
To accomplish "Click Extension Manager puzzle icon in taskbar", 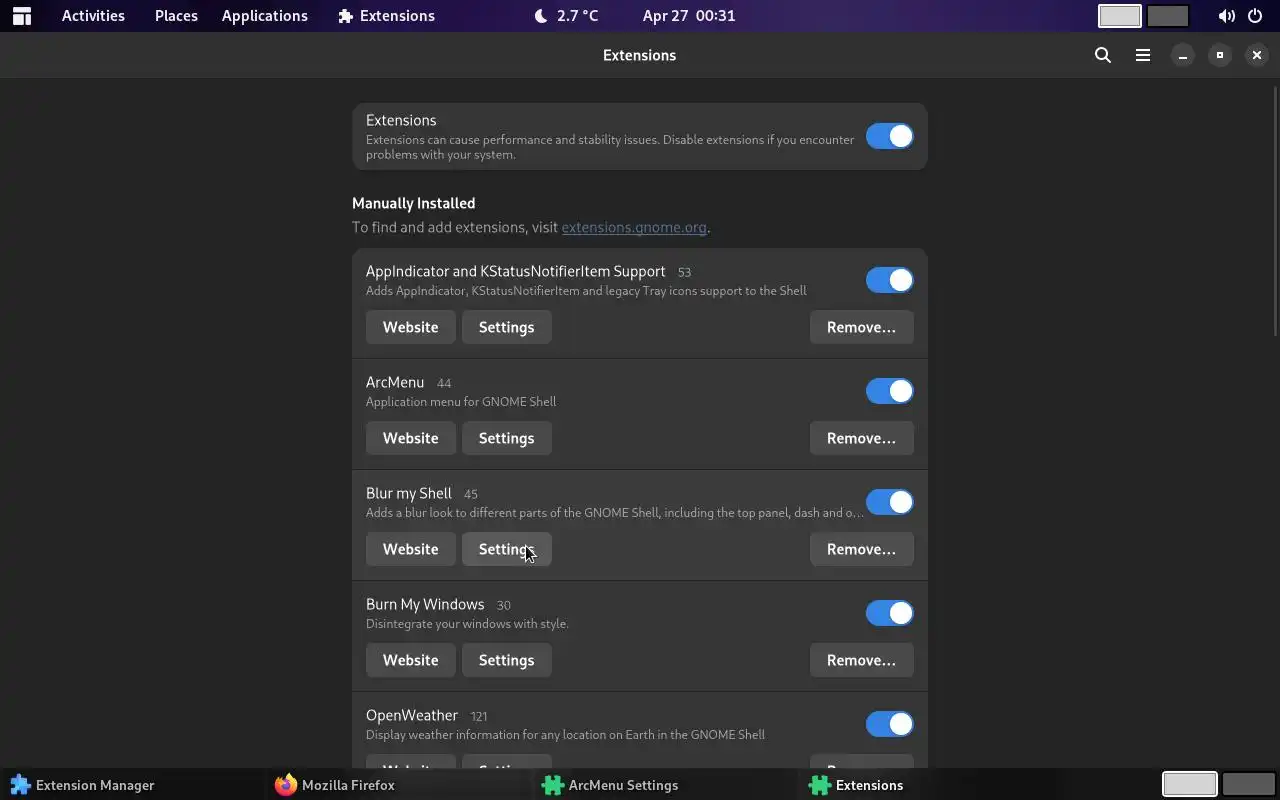I will [20, 785].
